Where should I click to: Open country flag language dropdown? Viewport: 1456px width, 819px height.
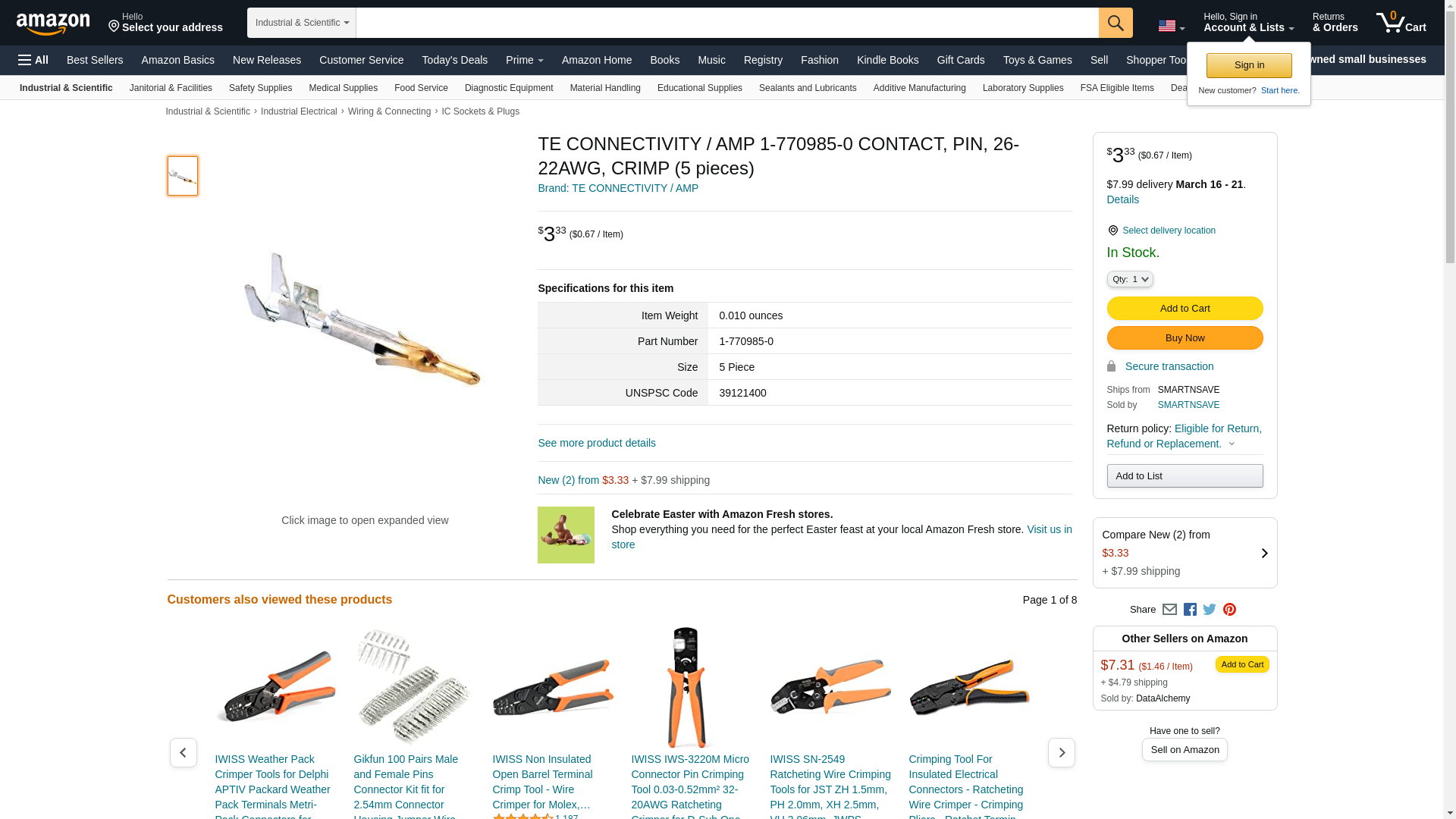click(x=1171, y=27)
